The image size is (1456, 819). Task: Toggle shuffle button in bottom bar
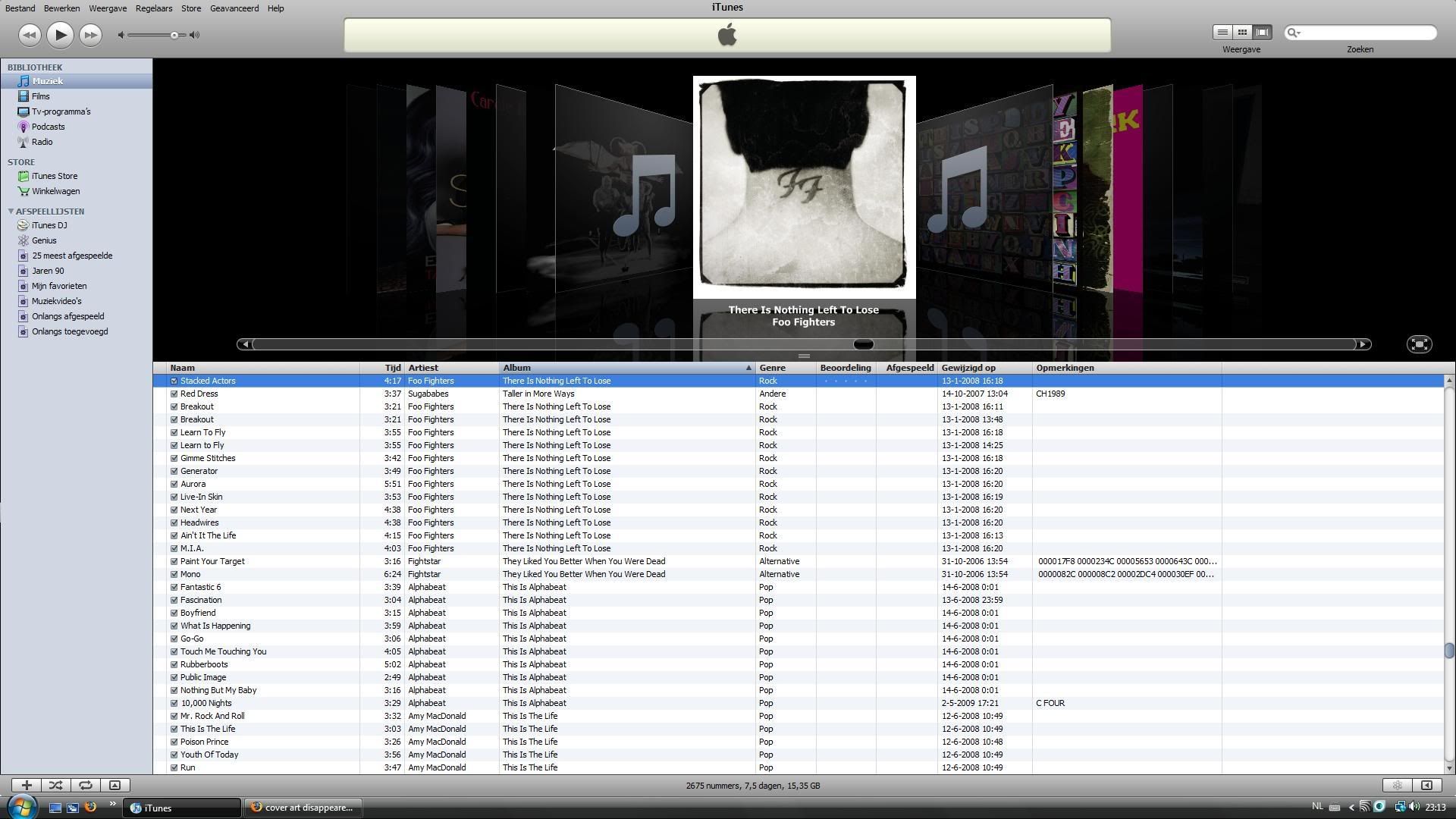pos(56,786)
